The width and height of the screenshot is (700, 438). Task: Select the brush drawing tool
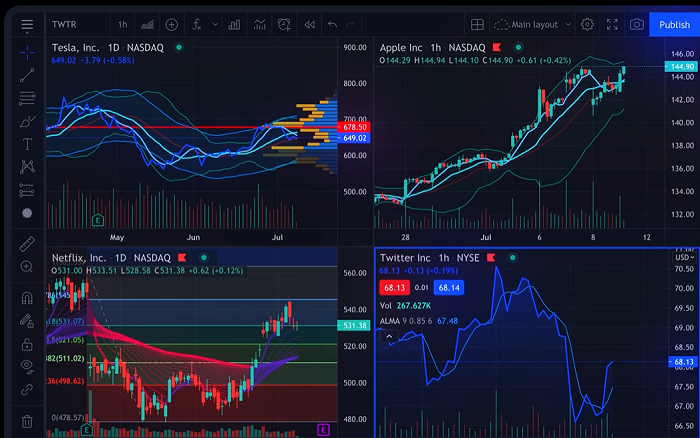27,121
